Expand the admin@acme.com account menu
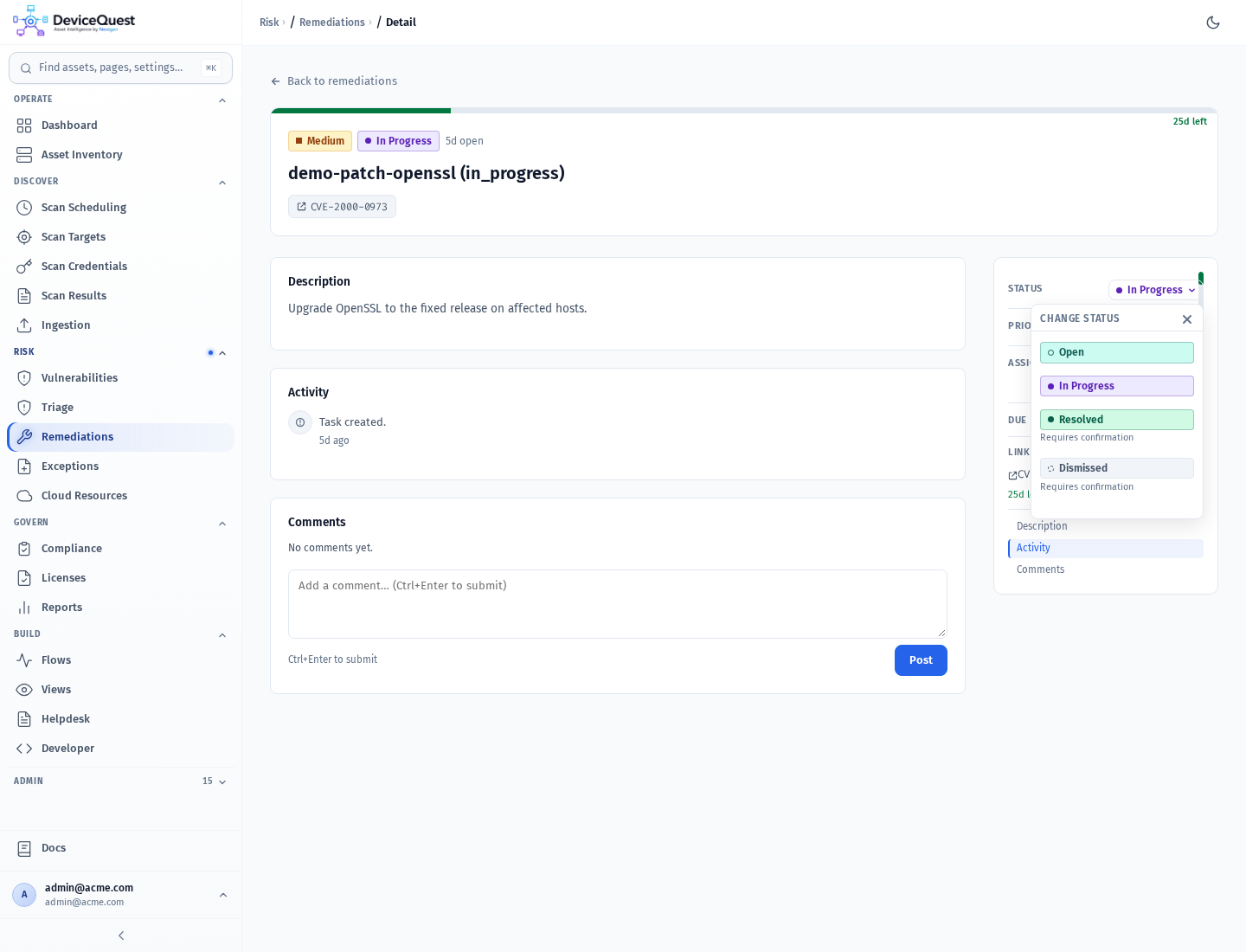 pos(223,895)
